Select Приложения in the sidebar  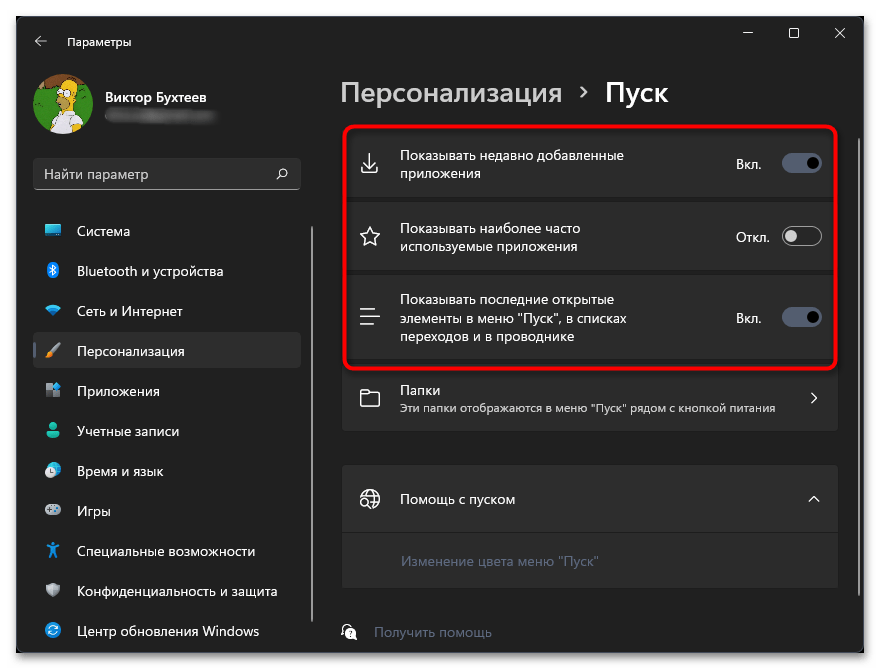pos(117,391)
